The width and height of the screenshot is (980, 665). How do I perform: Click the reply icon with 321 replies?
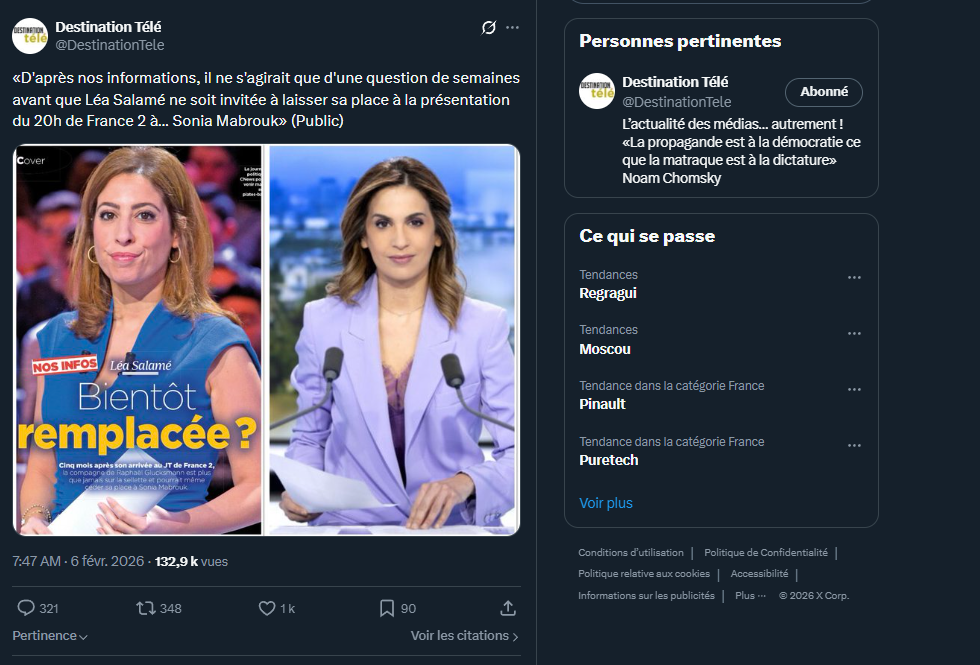[27, 608]
